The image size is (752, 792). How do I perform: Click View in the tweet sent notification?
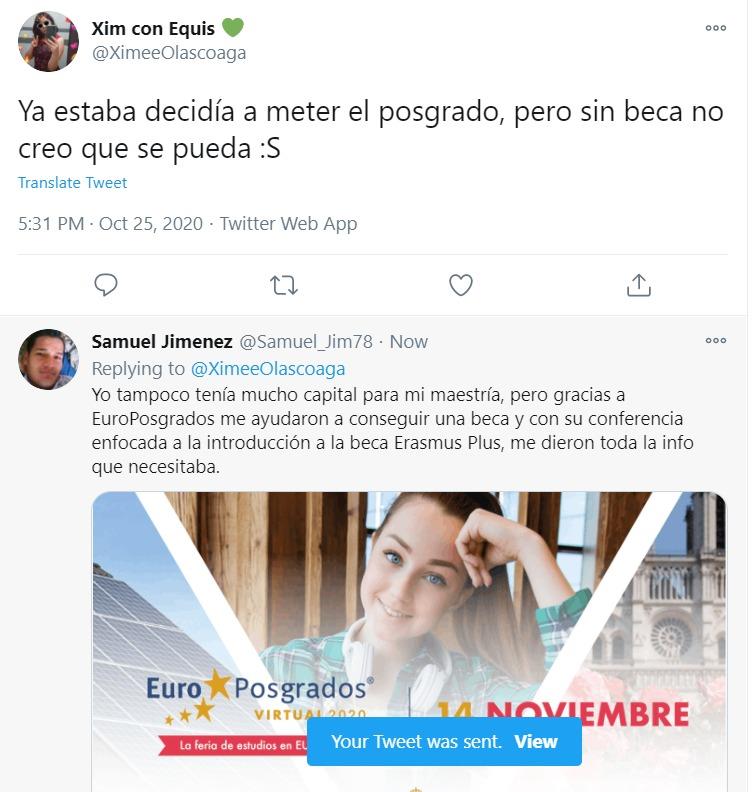[536, 741]
